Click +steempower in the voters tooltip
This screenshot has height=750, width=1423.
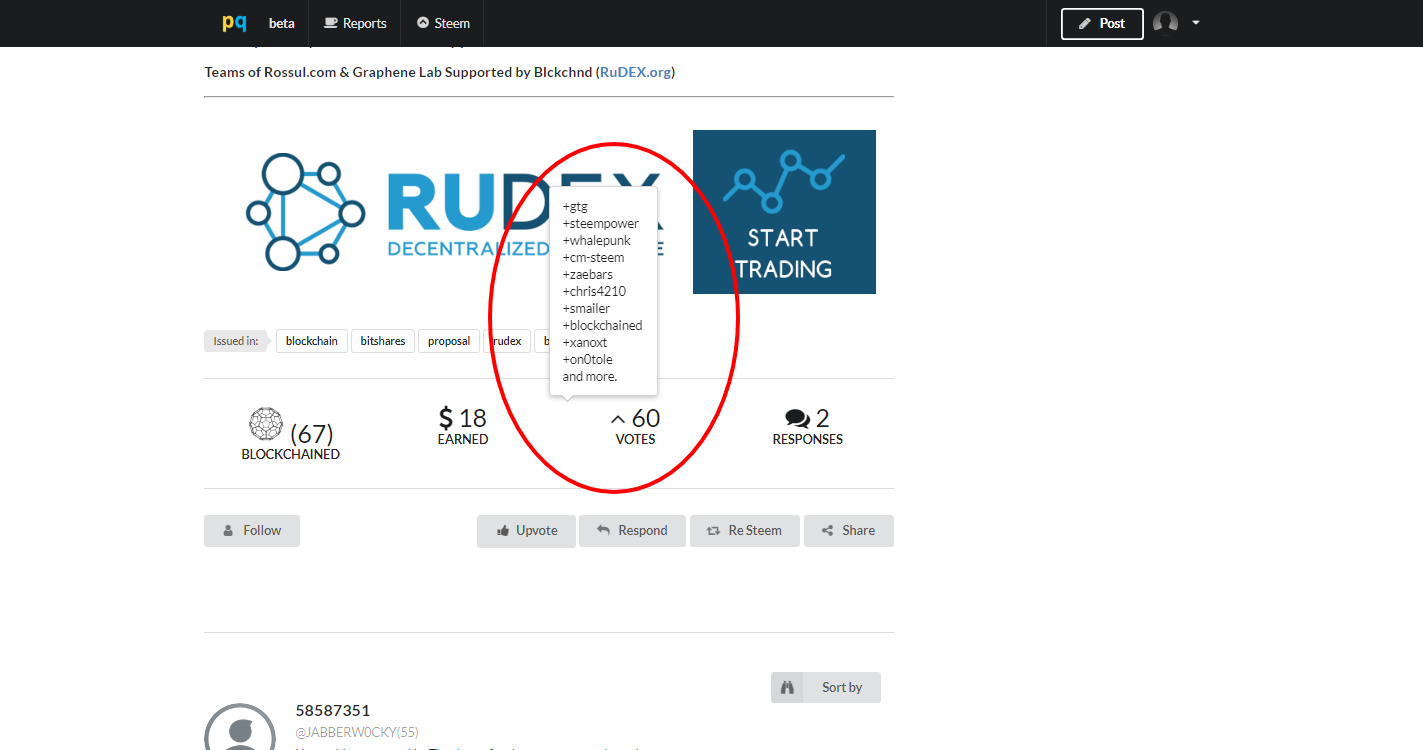tap(600, 224)
